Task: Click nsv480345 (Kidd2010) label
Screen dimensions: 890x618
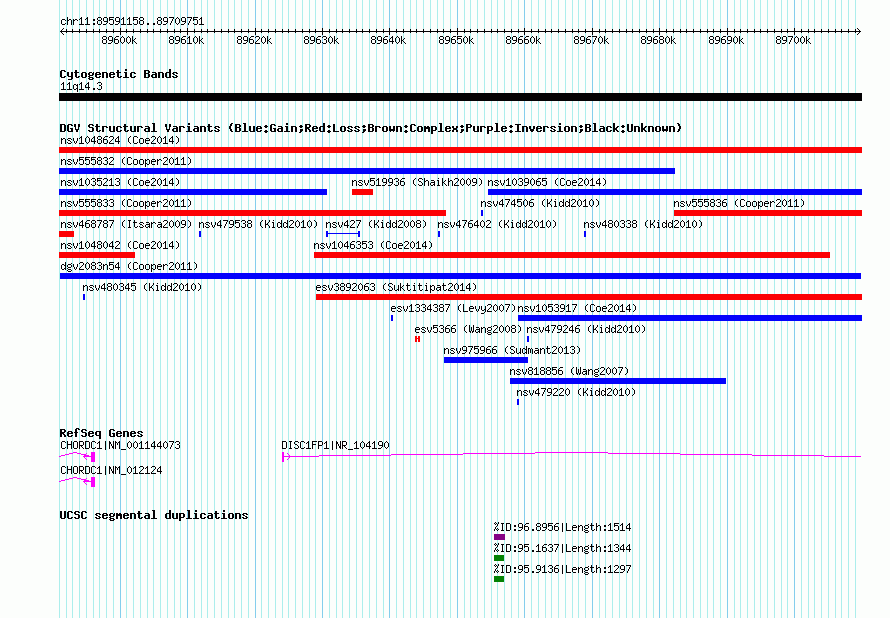Action: [x=142, y=287]
